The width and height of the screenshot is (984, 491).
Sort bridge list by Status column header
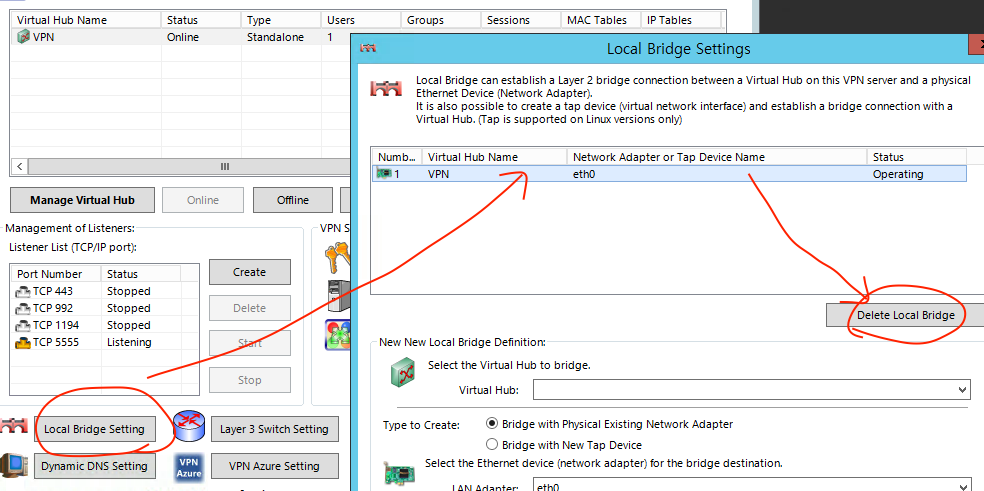(x=917, y=157)
